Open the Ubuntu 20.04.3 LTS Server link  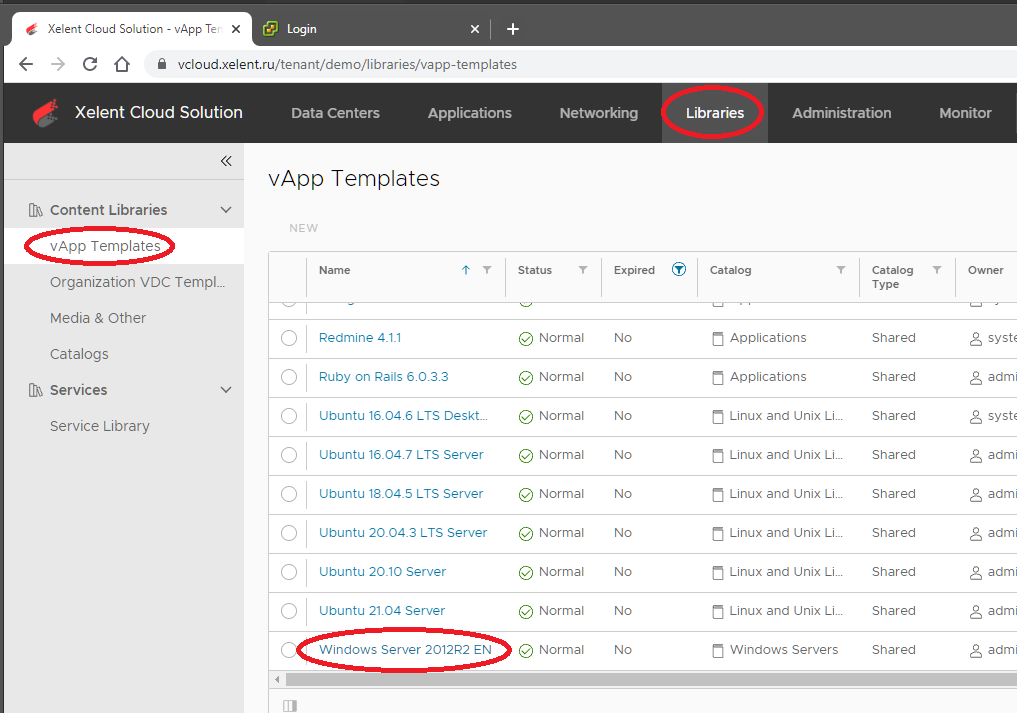403,533
